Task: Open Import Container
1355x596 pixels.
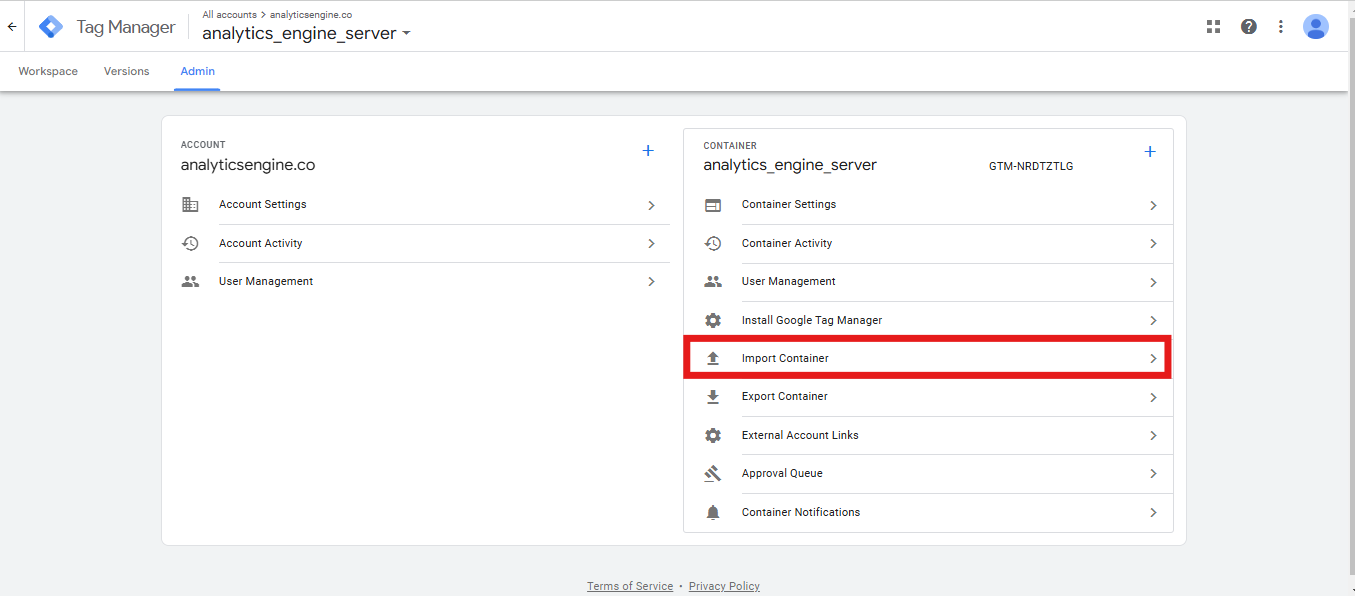Action: click(x=927, y=358)
